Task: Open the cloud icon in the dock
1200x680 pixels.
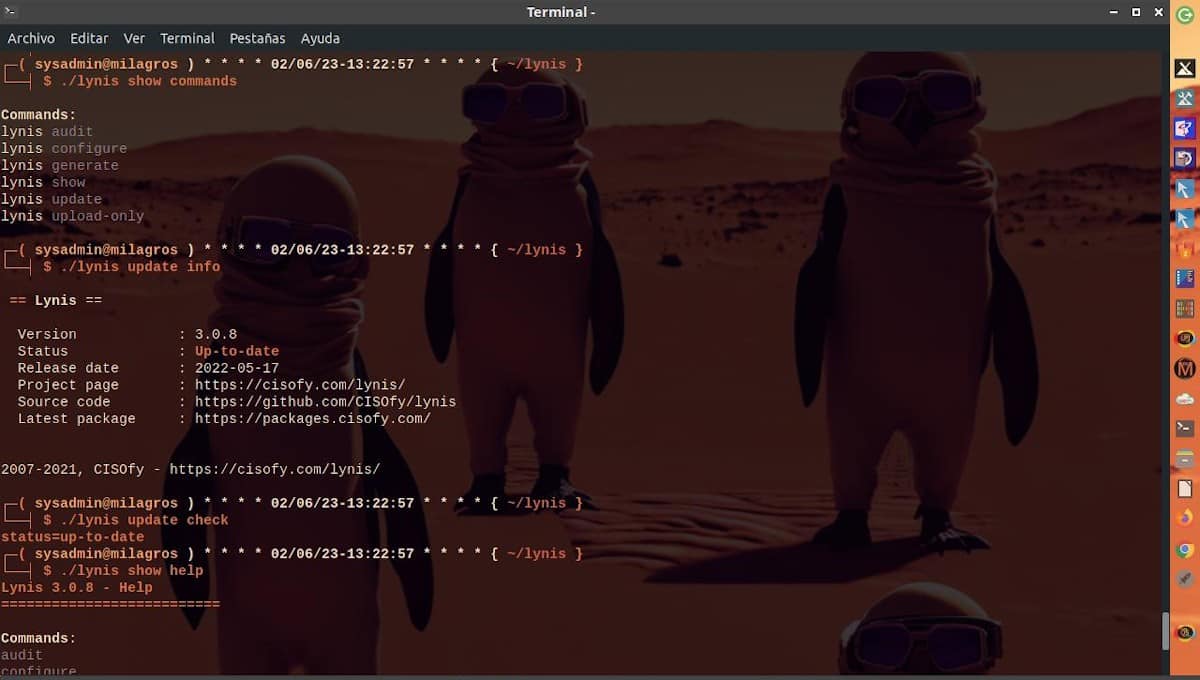Action: pos(1185,398)
